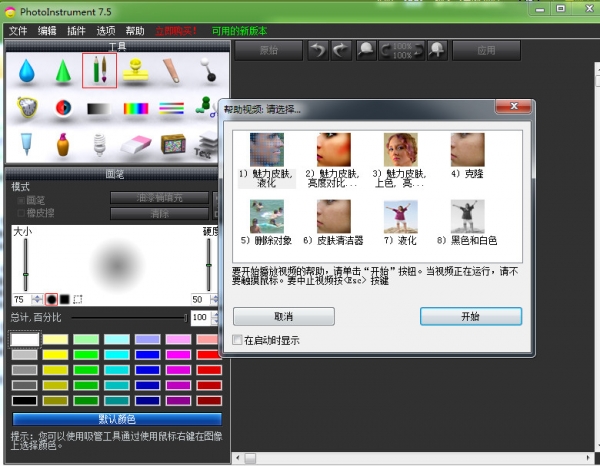Pick the yellow clone stamp tool
600x466 pixels.
tap(136, 71)
